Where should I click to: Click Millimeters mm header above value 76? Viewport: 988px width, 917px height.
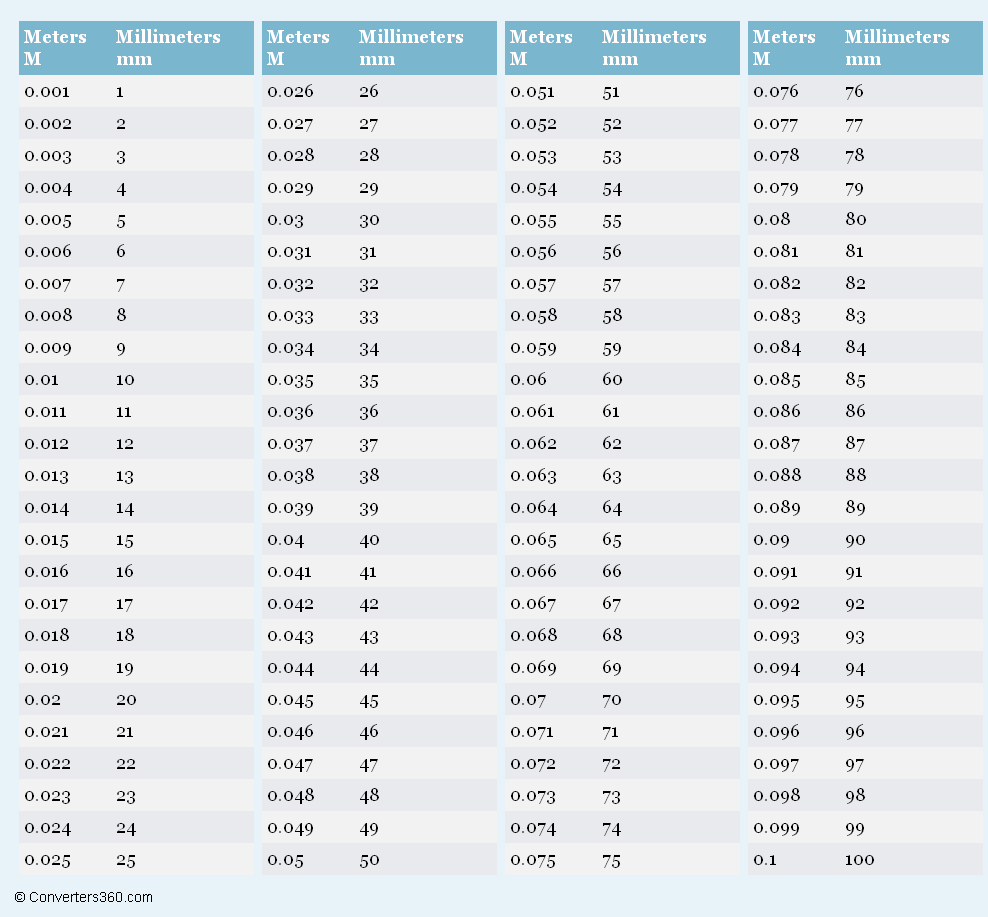click(897, 48)
